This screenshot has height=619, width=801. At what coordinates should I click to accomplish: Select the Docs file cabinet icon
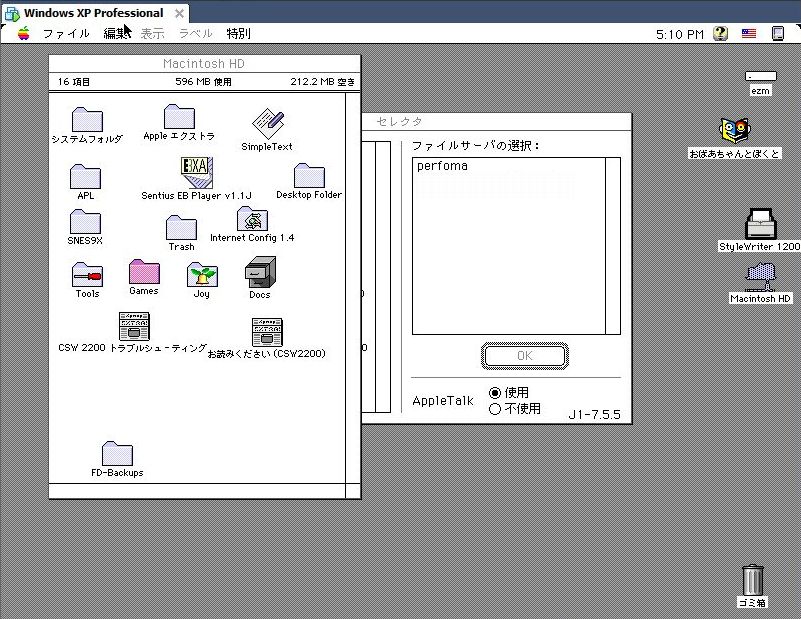[x=260, y=272]
